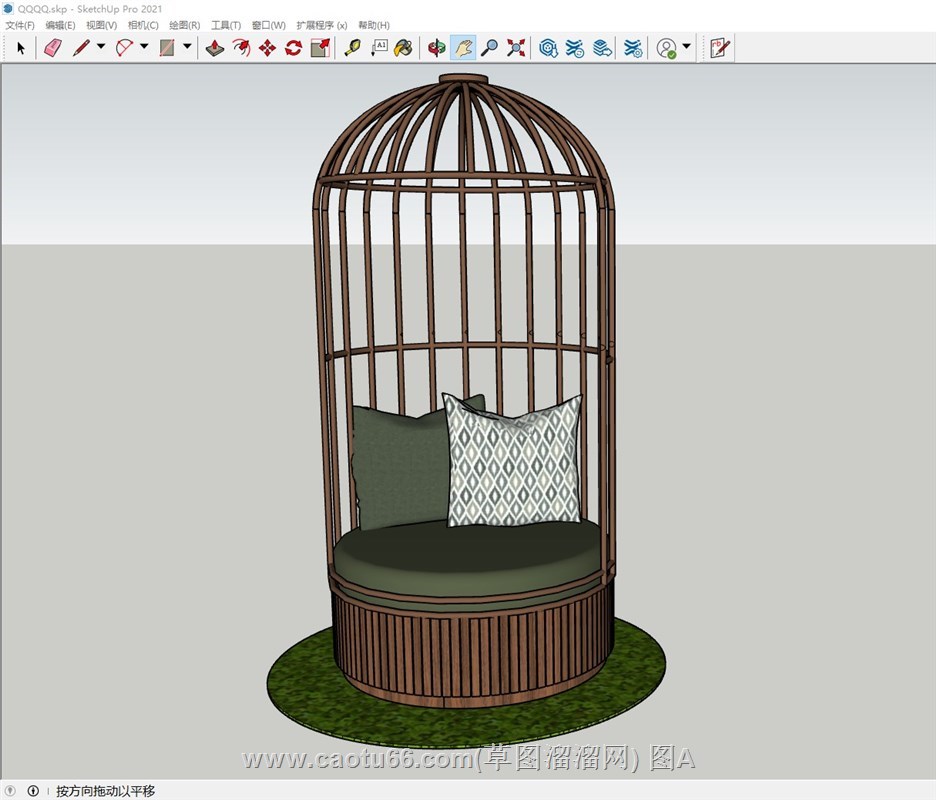936x800 pixels.
Task: Toggle the Pan hand tool
Action: coord(463,47)
